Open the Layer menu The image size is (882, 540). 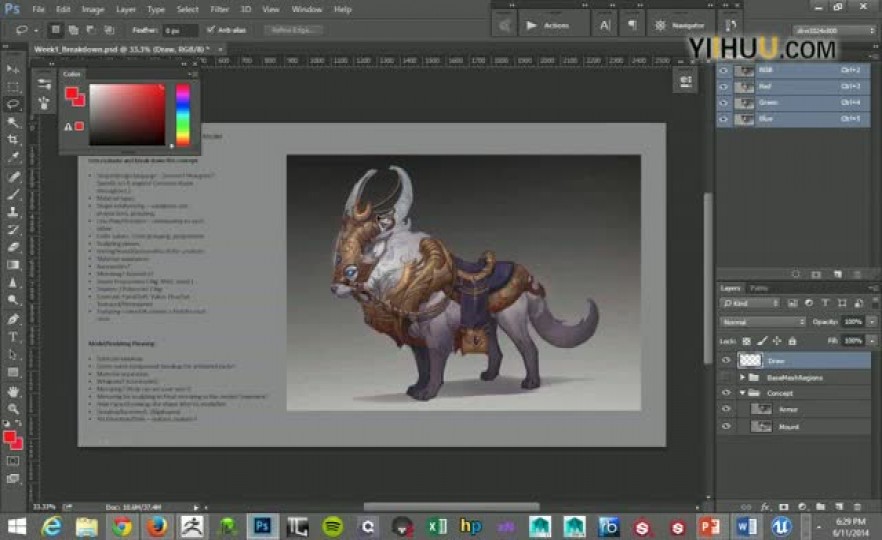pos(125,10)
